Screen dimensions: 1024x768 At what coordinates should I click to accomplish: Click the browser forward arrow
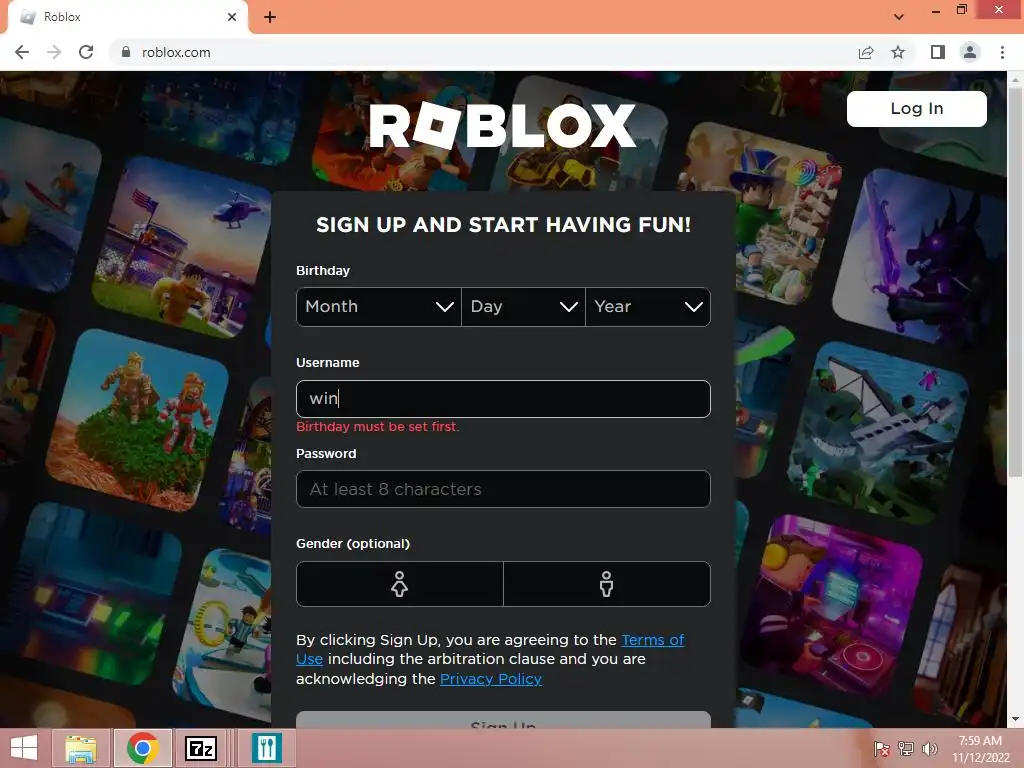pyautogui.click(x=54, y=52)
